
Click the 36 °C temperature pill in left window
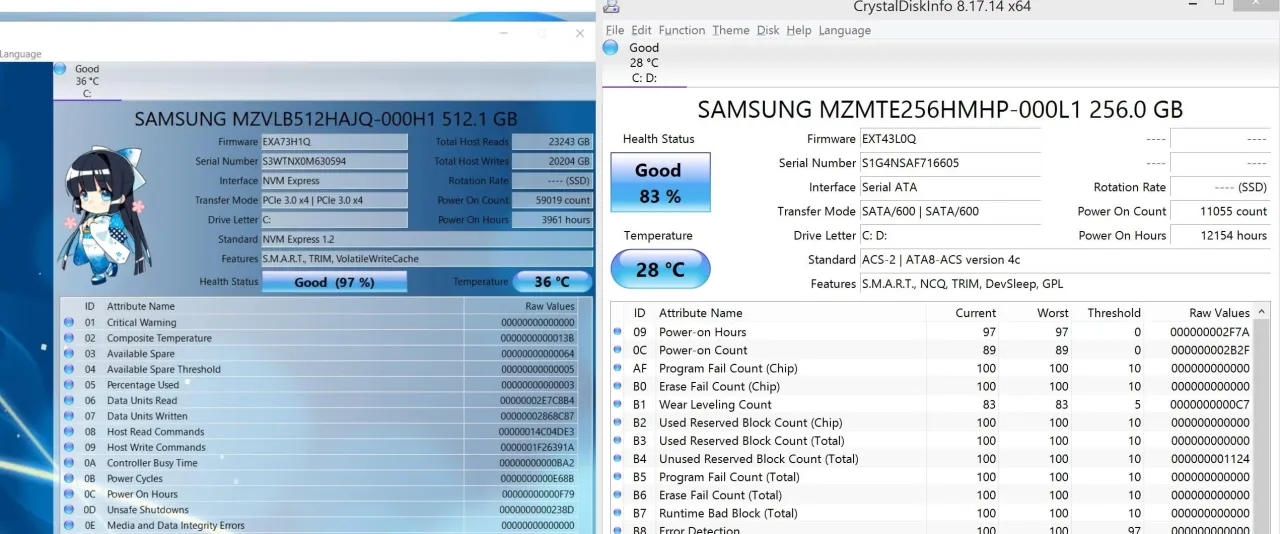(x=552, y=282)
